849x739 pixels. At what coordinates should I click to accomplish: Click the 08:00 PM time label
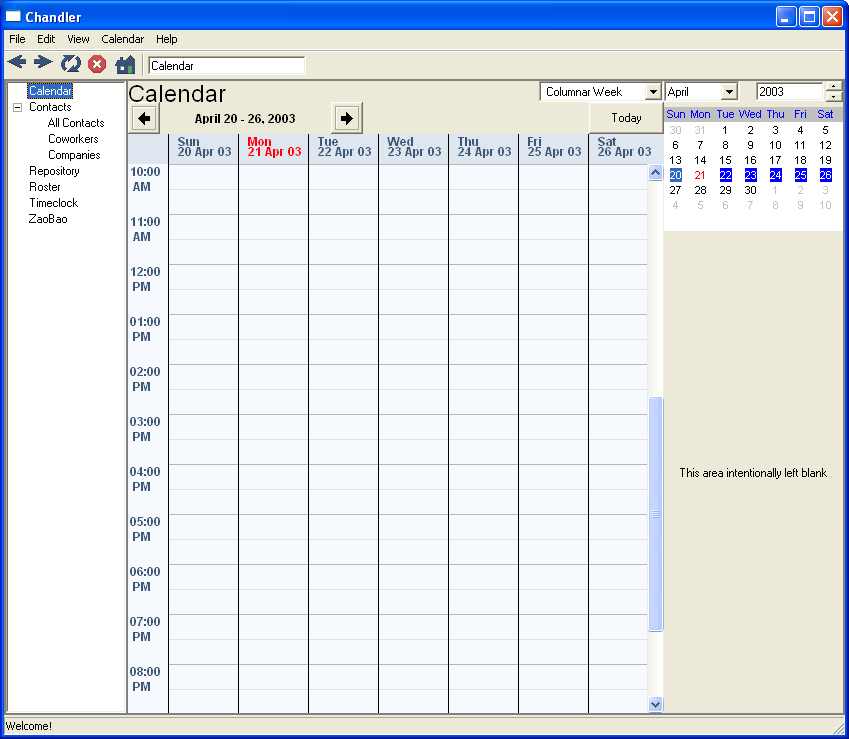coord(145,679)
